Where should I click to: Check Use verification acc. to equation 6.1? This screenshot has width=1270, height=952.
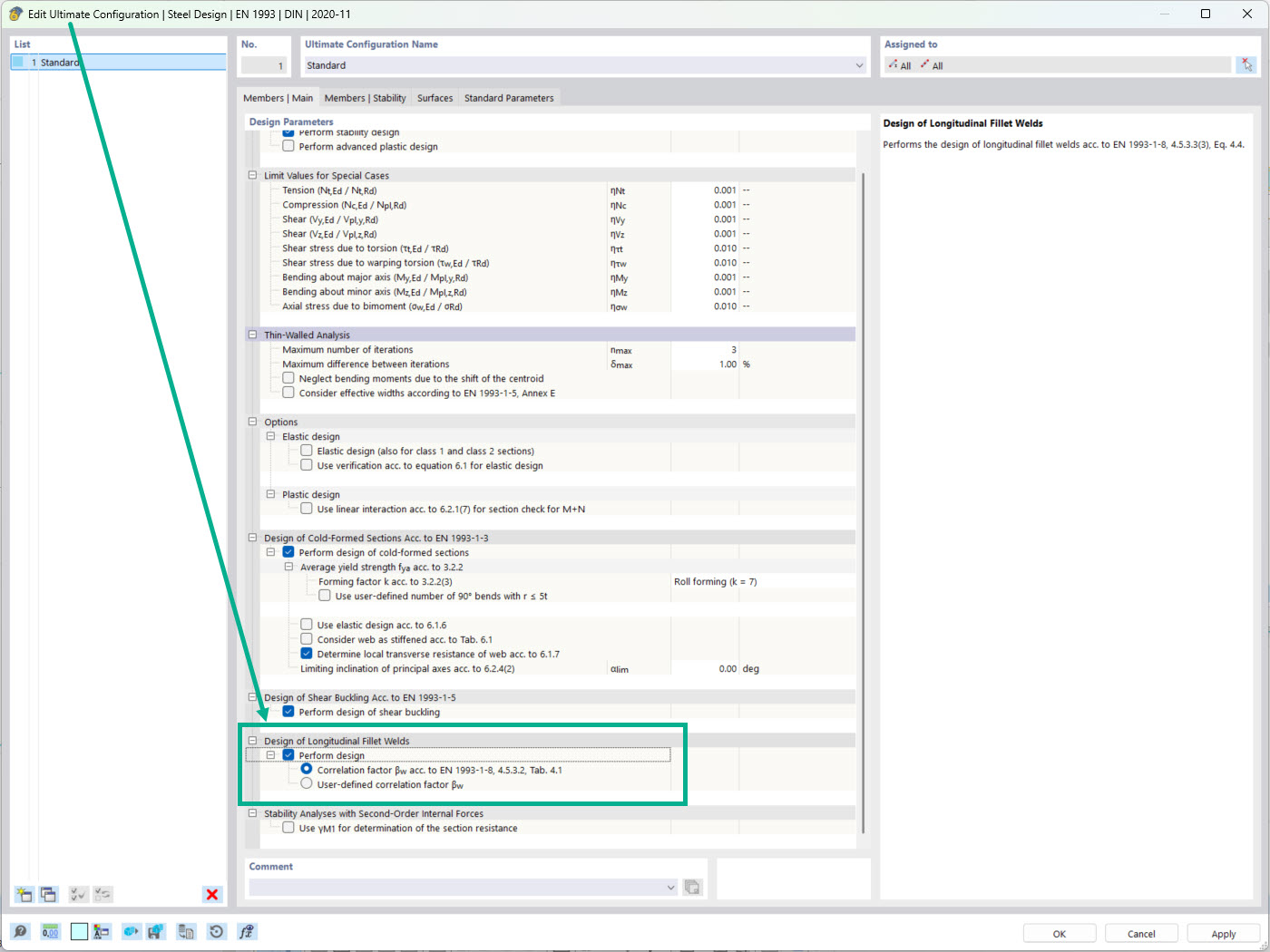click(307, 465)
